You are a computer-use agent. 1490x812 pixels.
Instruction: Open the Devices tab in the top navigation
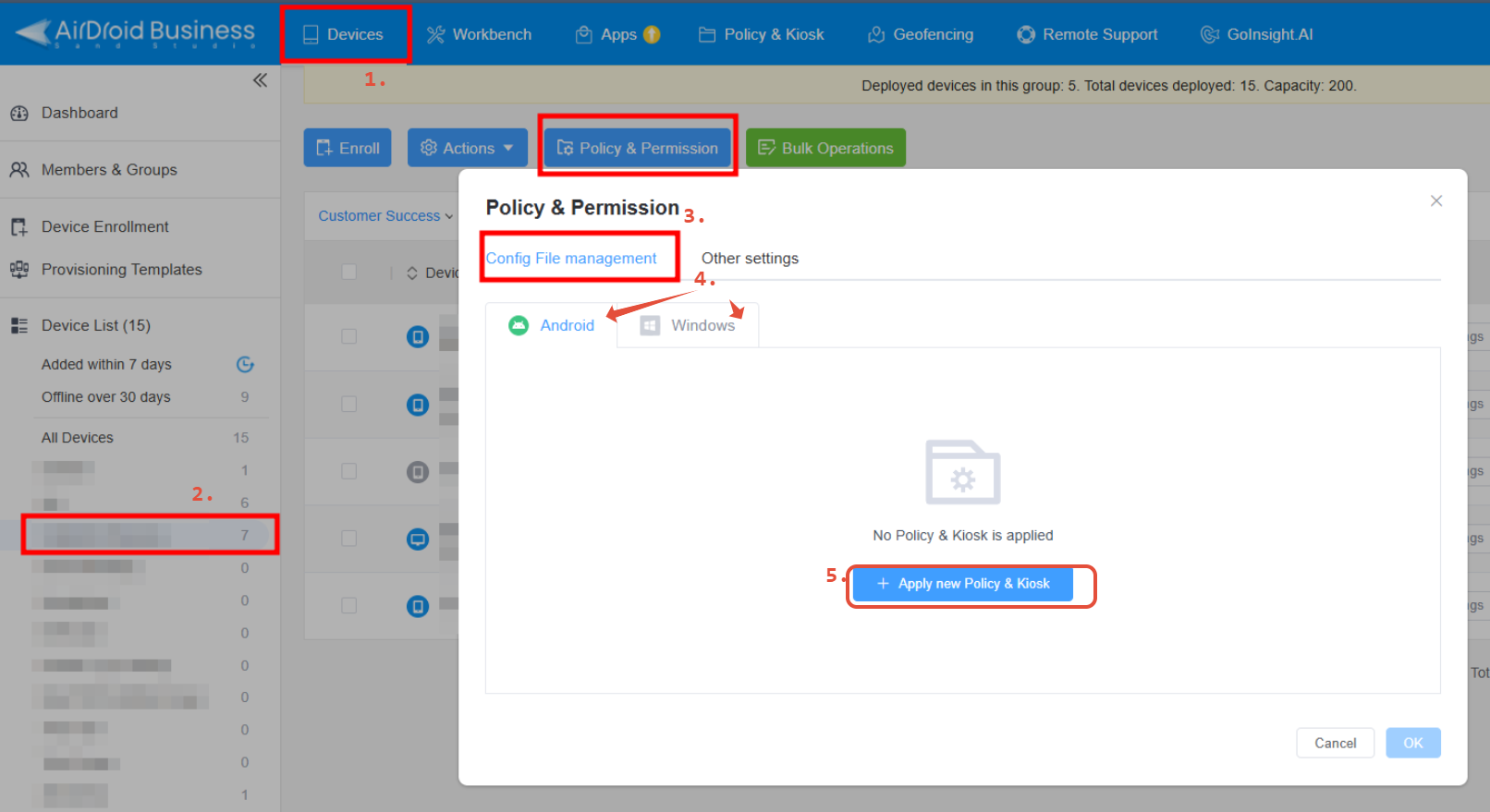click(344, 34)
